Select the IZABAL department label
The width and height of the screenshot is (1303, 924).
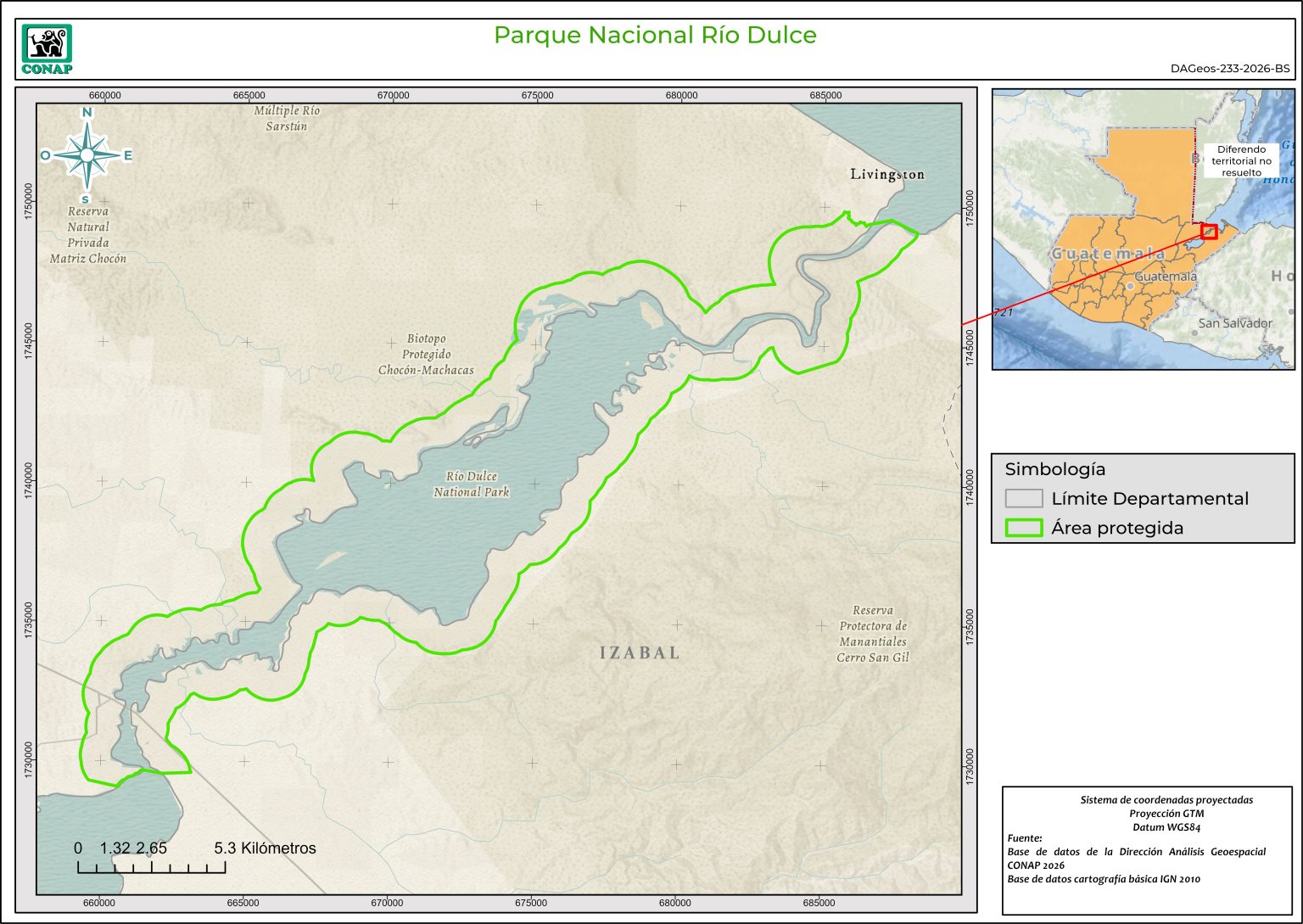click(640, 652)
